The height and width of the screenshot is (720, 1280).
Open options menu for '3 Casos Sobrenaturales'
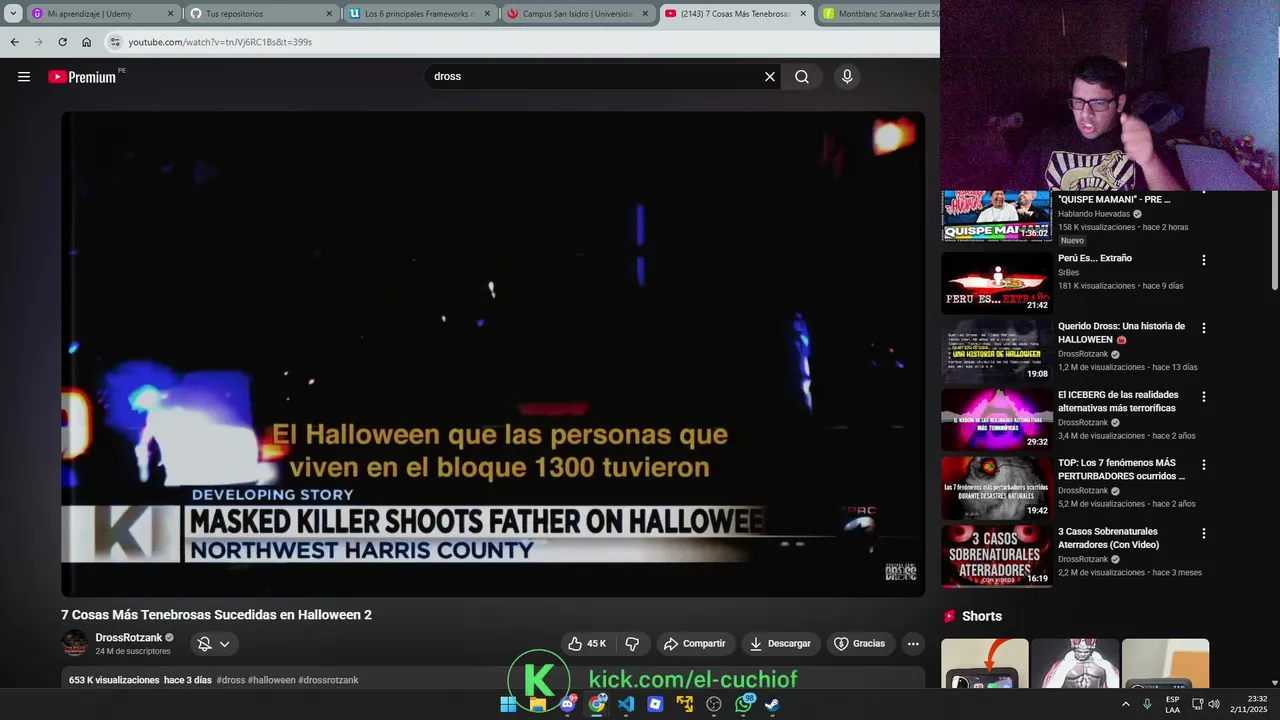tap(1203, 534)
